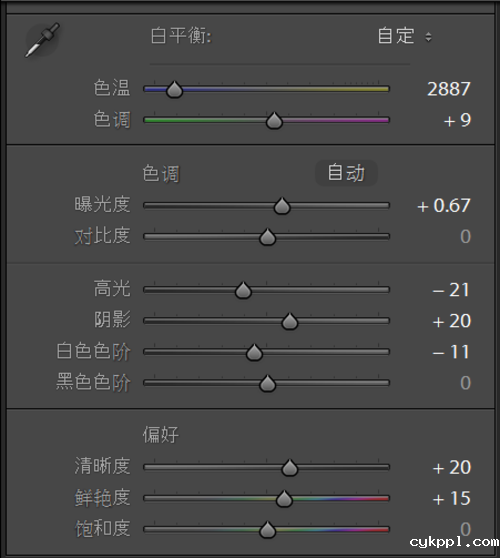Click the 色温 label
This screenshot has width=500, height=558.
112,88
